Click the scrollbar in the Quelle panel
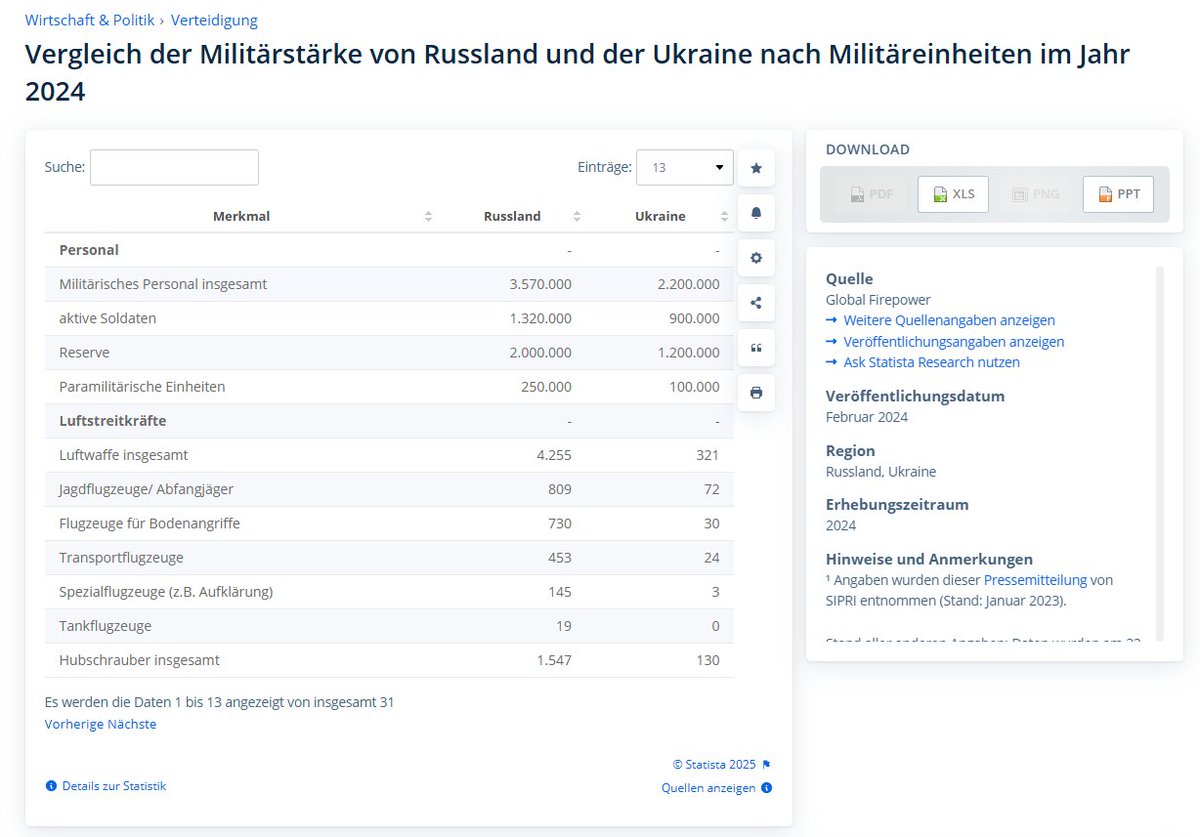Screen dimensions: 1200x837 coord(1160,453)
